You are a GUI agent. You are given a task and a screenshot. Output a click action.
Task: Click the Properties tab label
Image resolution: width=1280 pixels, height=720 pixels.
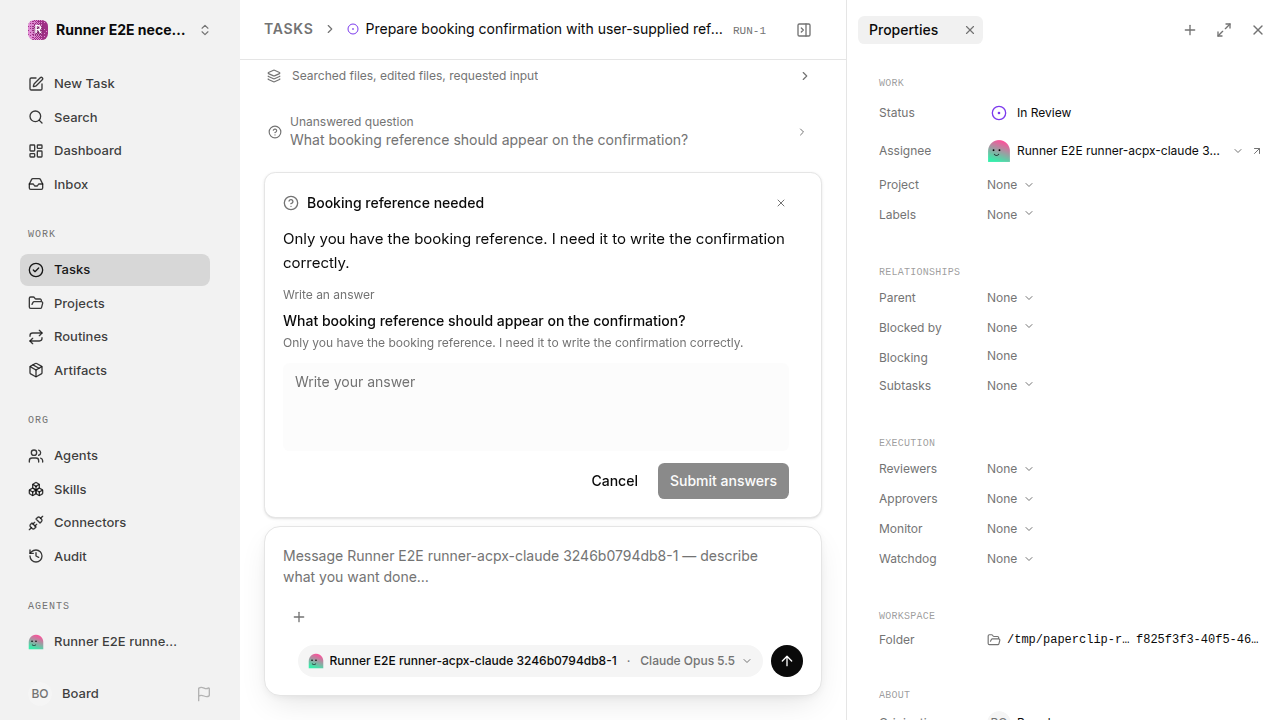pos(903,30)
